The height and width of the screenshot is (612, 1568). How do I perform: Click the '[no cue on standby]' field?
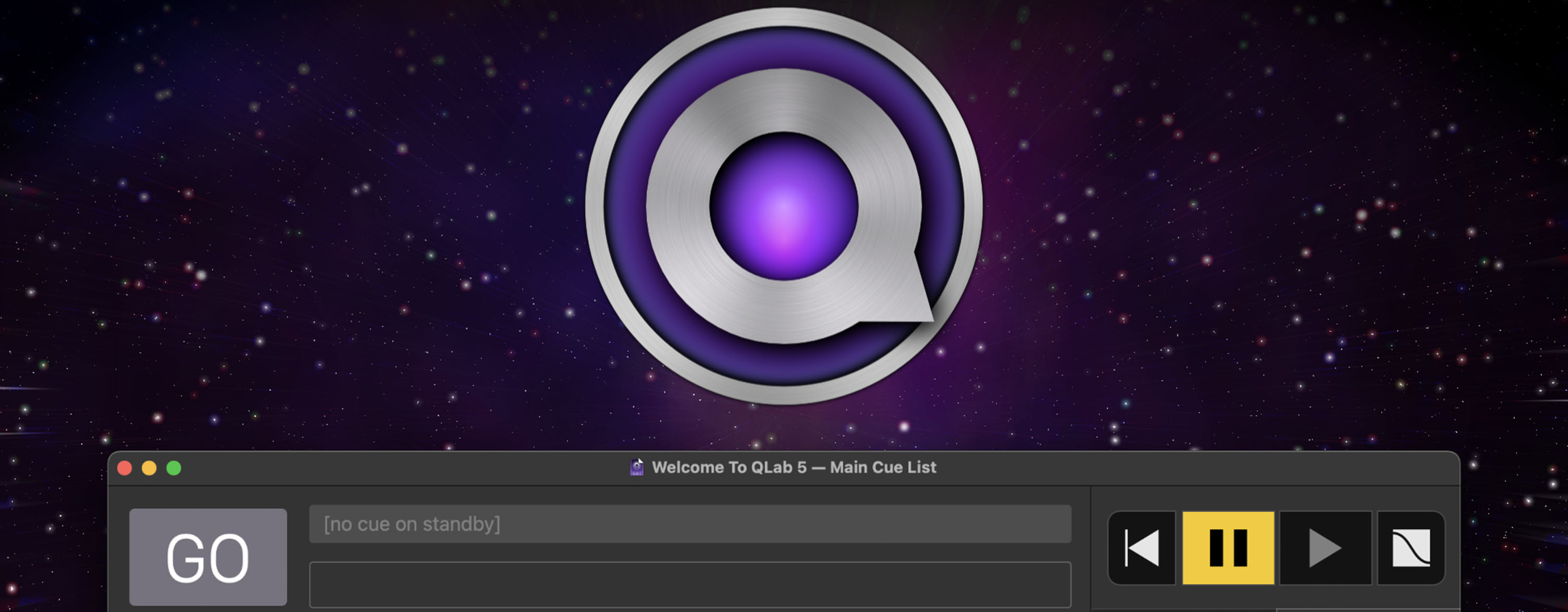point(690,524)
